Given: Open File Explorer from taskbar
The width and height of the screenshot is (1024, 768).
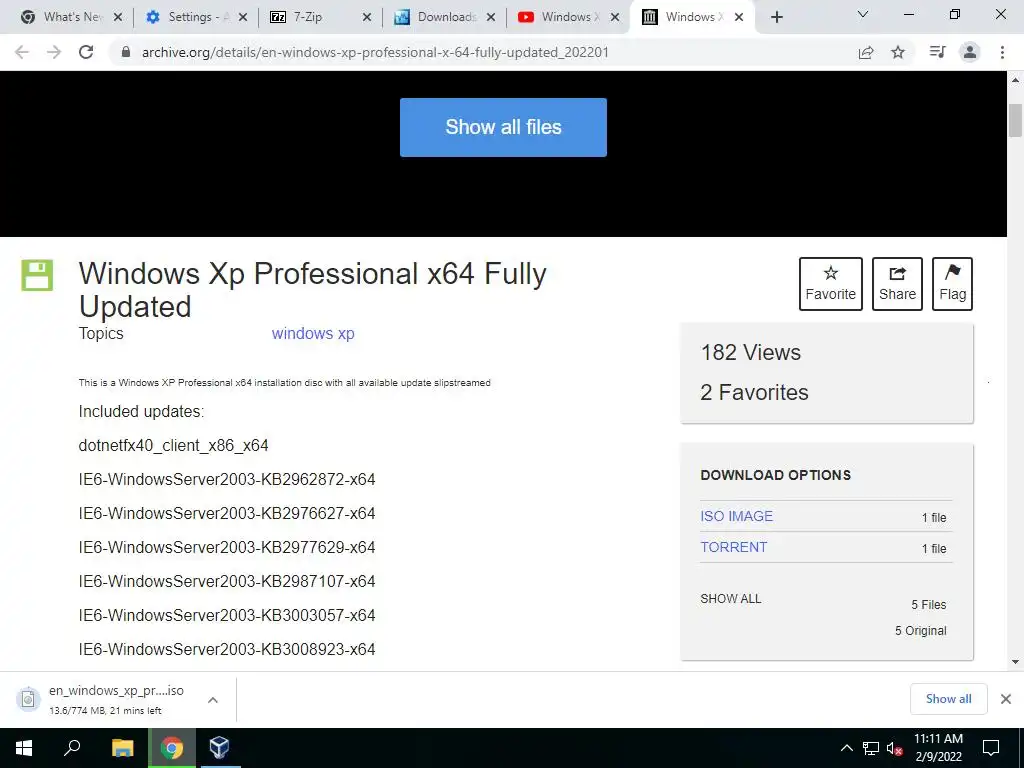Looking at the screenshot, I should tap(122, 748).
